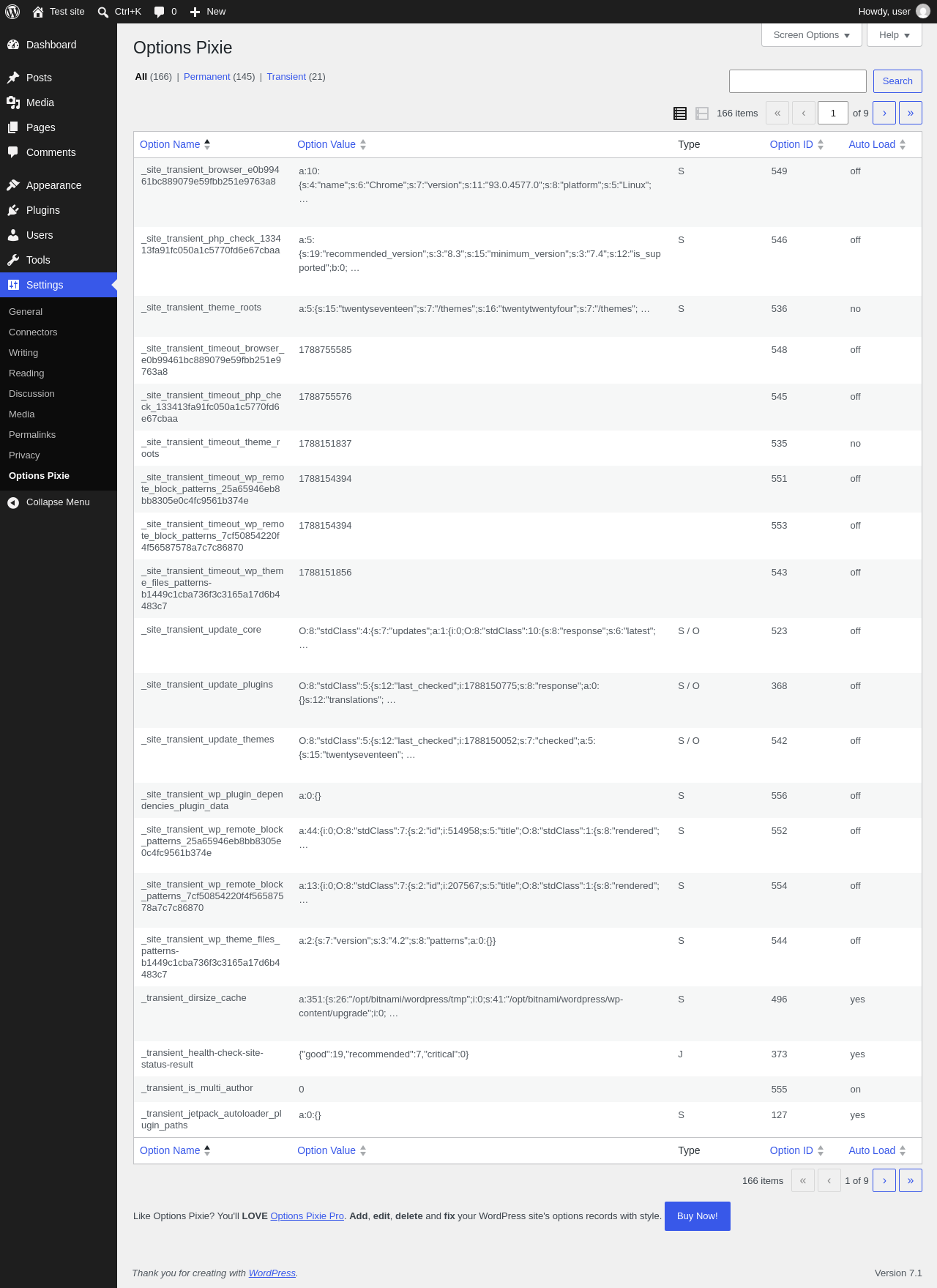Viewport: 937px width, 1288px height.
Task: Click the Buy Now! button
Action: (698, 1216)
